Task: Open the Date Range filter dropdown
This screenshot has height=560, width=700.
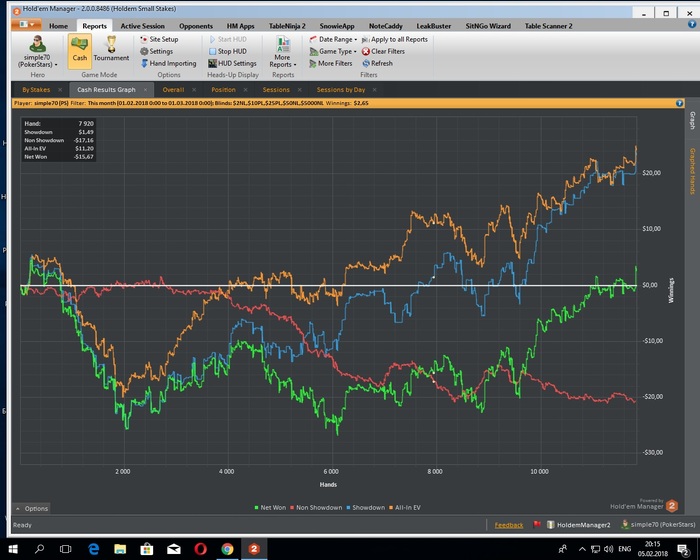Action: (333, 39)
